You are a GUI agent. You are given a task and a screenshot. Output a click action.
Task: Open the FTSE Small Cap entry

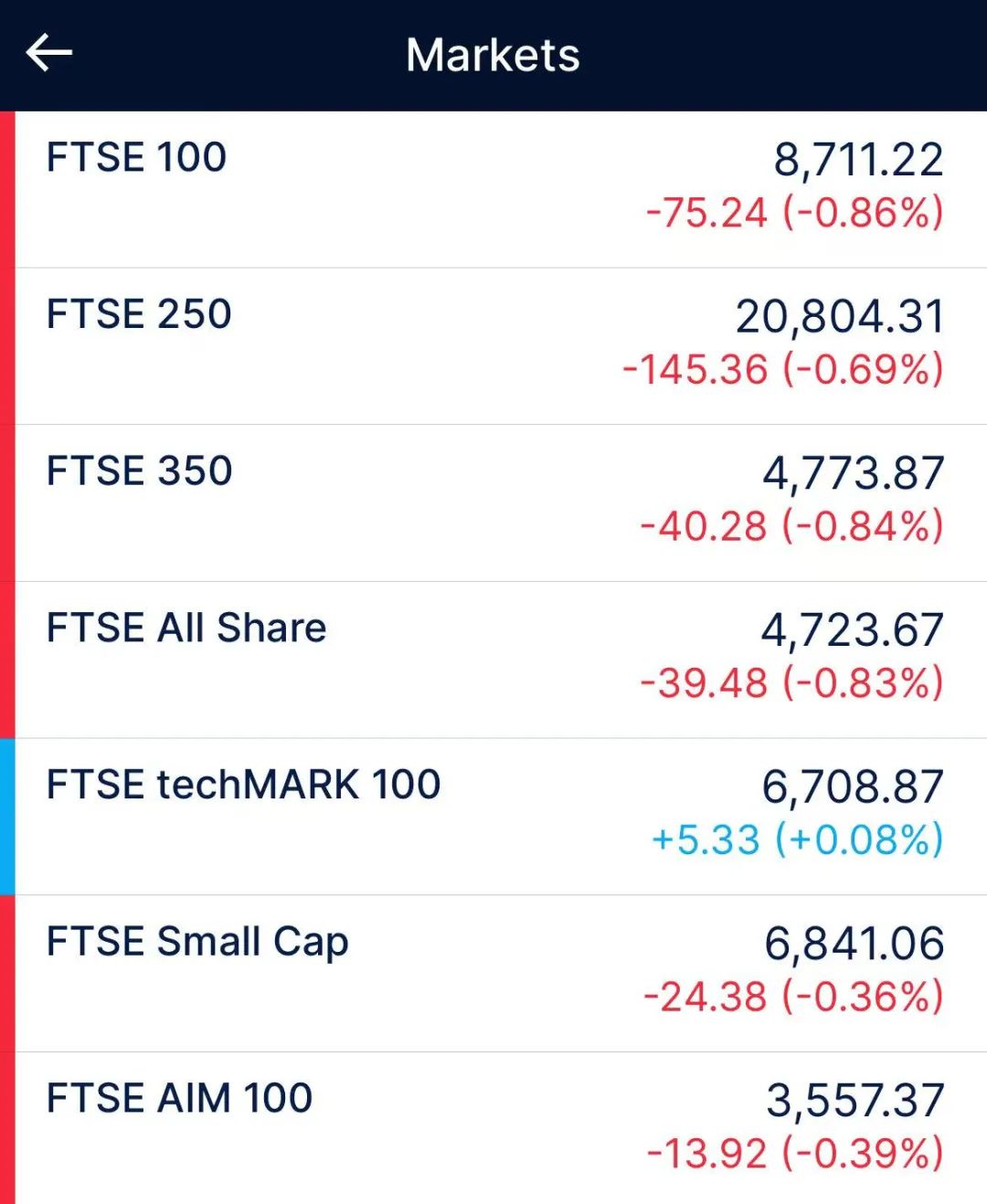point(493,974)
